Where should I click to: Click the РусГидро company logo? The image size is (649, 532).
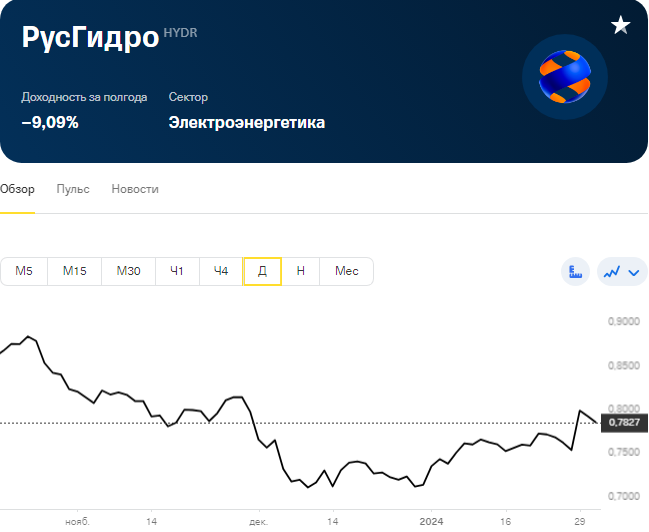tap(565, 77)
